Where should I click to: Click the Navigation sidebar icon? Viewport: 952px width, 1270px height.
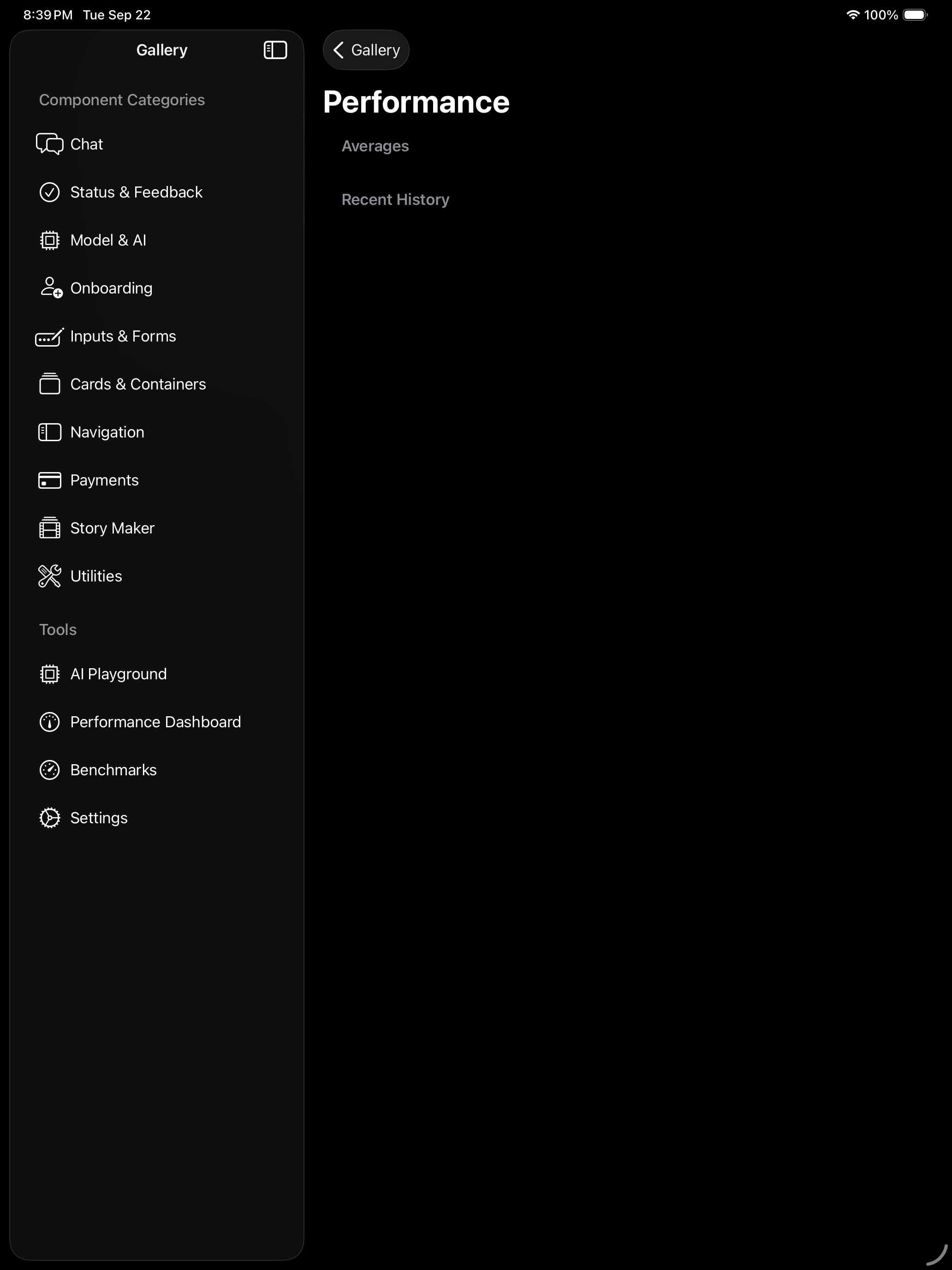49,432
